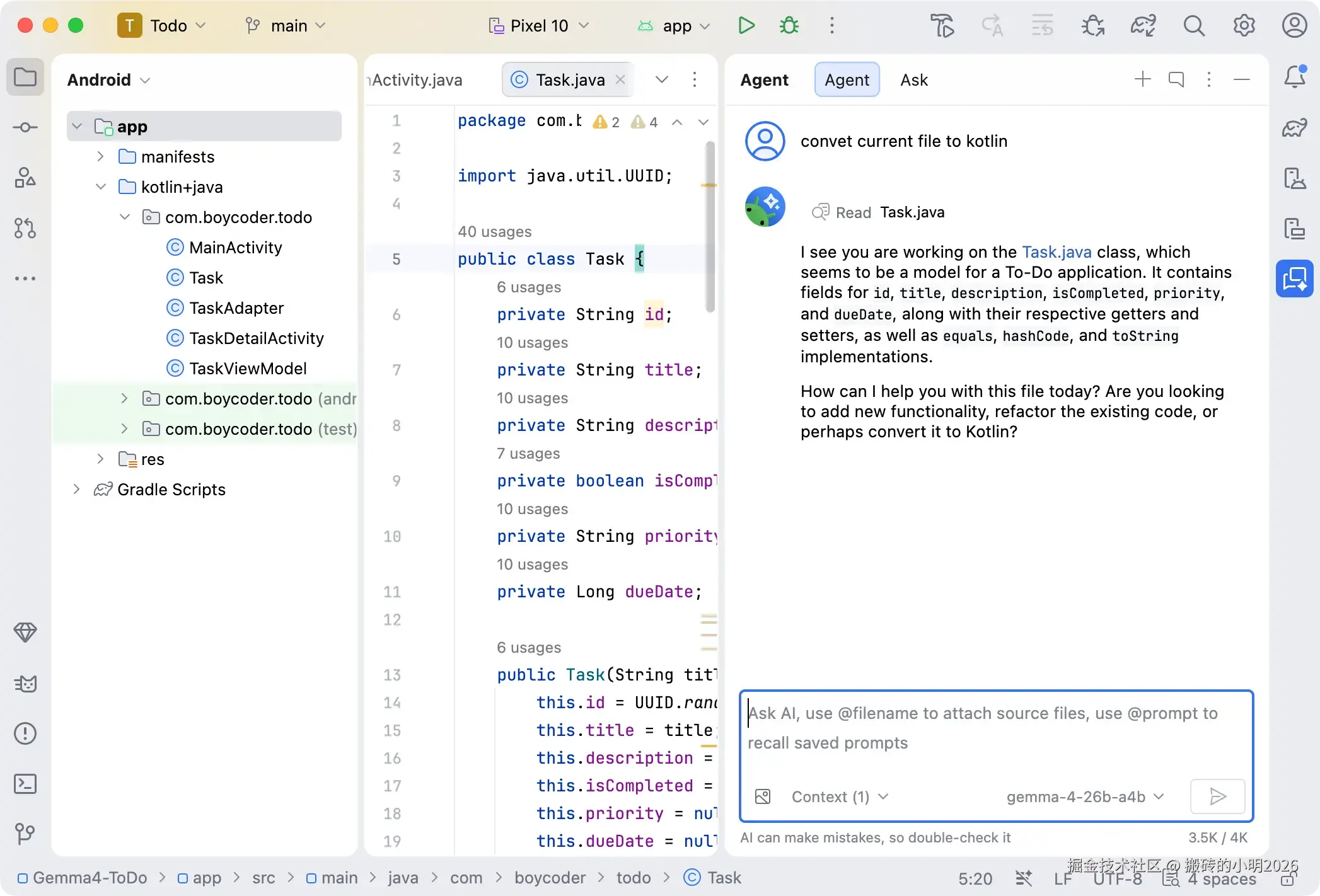Click the send prompt button
The image size is (1320, 896).
(1217, 797)
